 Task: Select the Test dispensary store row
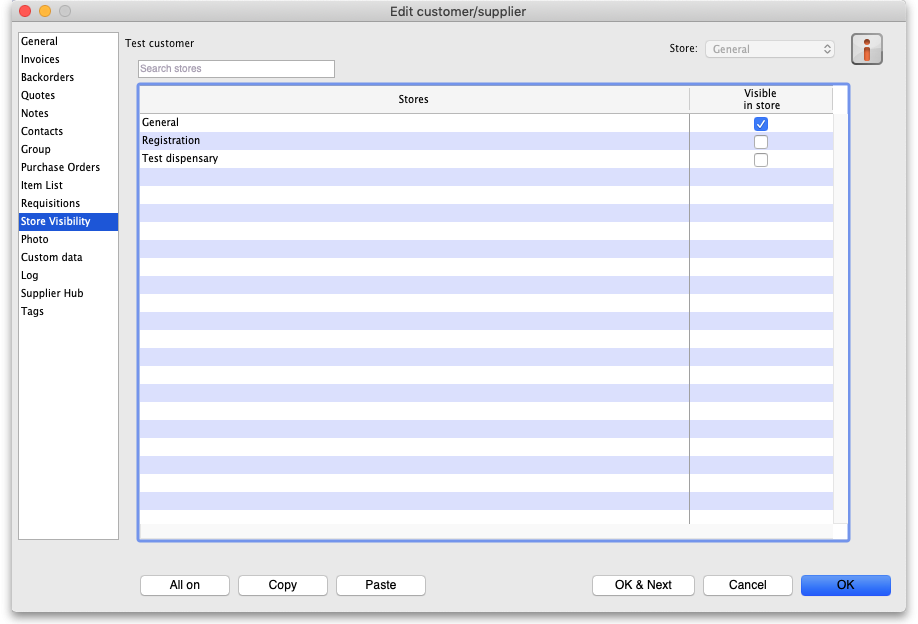pyautogui.click(x=180, y=159)
